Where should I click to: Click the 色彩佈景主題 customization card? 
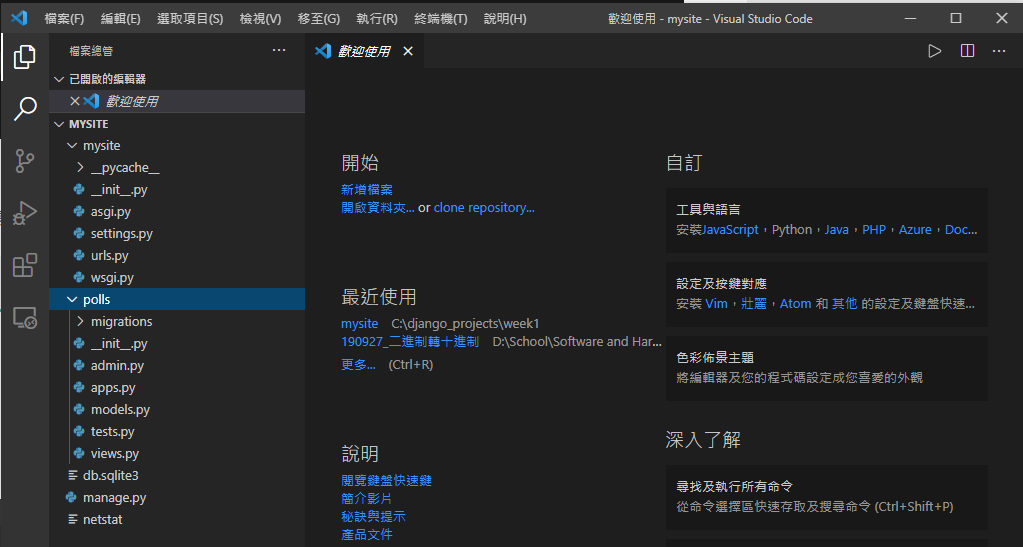[x=826, y=367]
